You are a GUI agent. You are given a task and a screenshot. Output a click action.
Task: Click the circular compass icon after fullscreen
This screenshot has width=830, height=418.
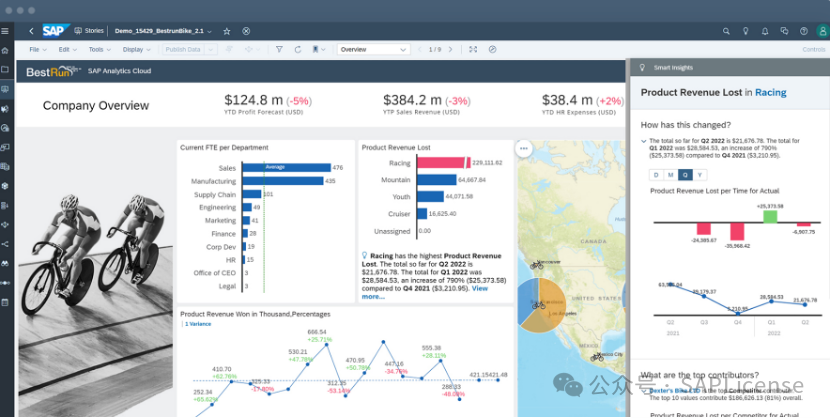492,49
